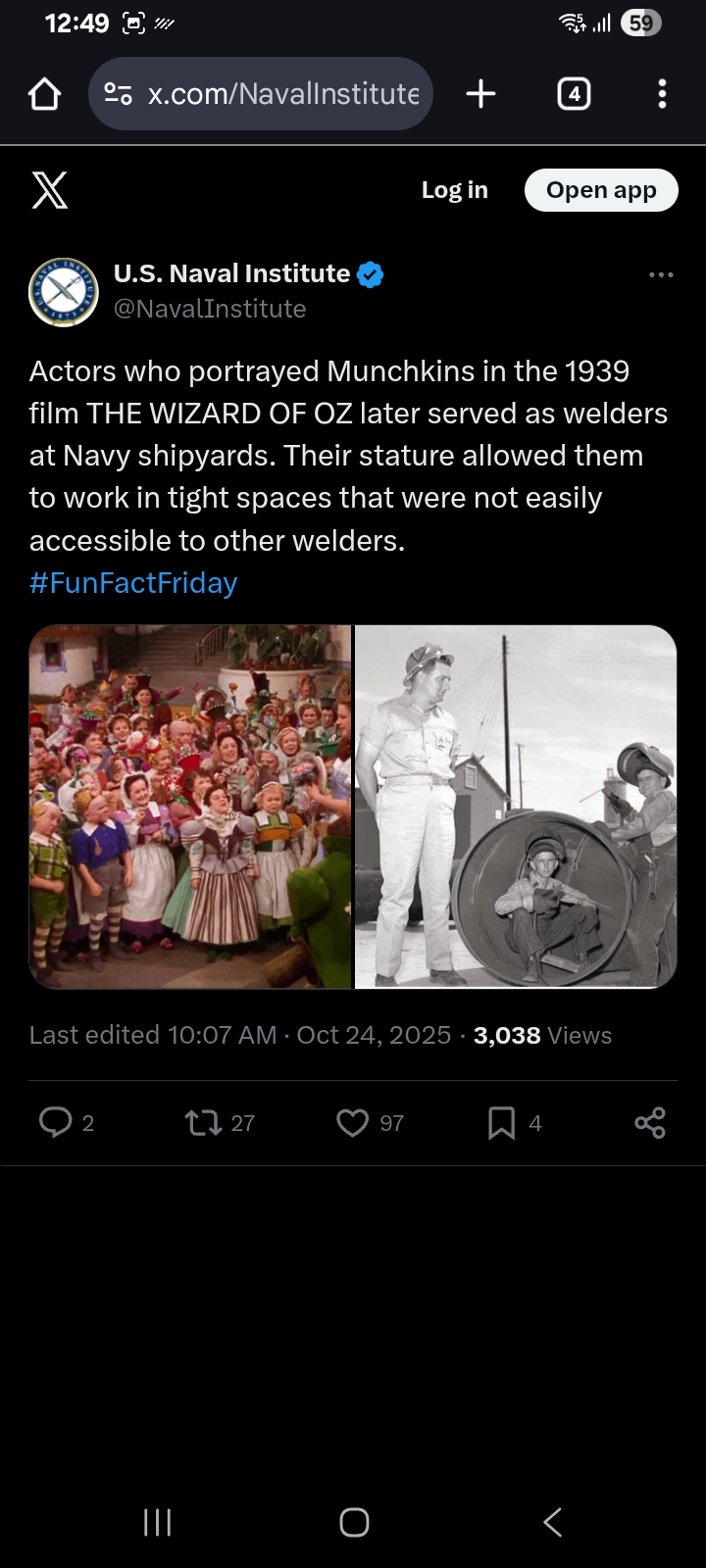Tap the share icon on the post

pyautogui.click(x=649, y=1122)
